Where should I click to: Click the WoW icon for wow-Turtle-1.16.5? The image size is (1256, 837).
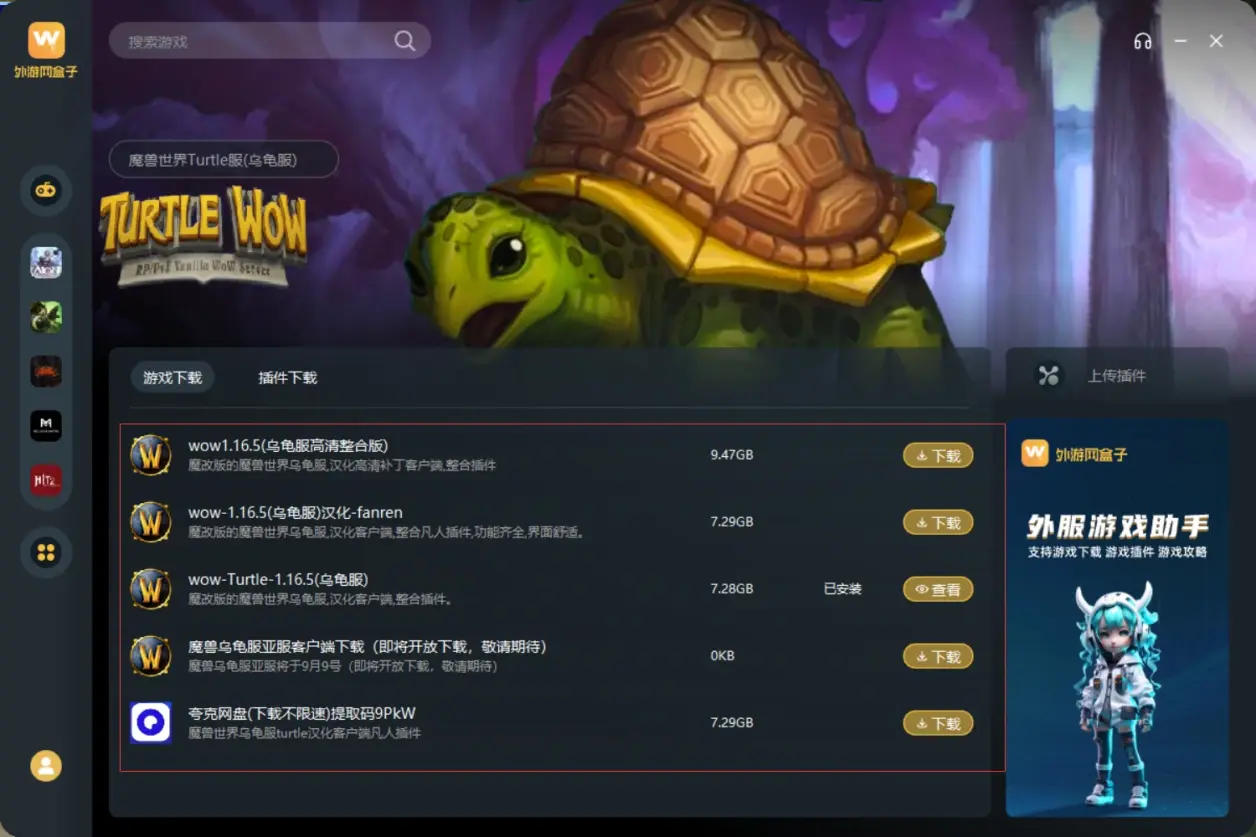click(x=151, y=589)
